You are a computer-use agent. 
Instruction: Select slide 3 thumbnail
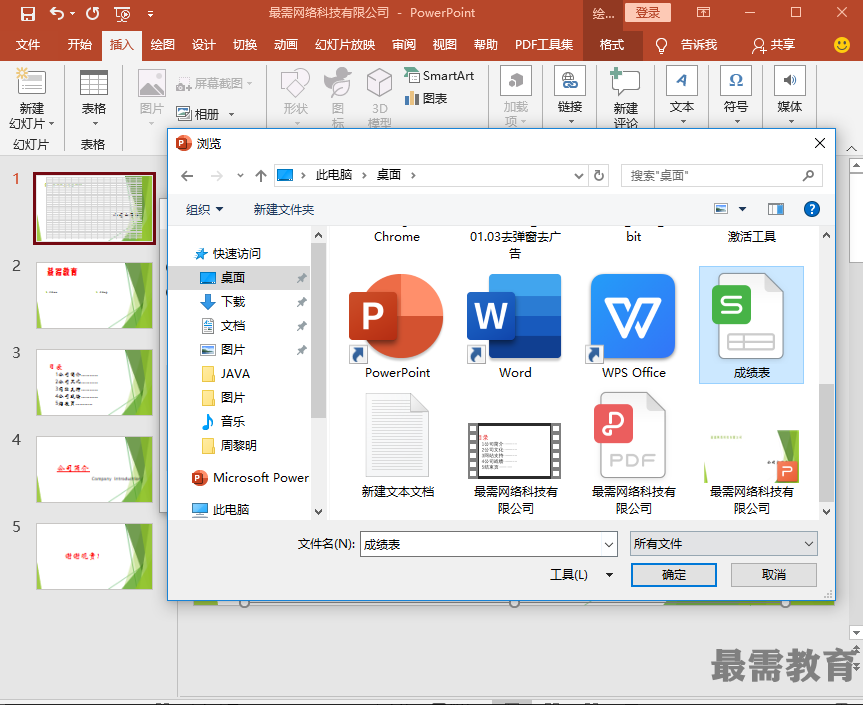95,382
